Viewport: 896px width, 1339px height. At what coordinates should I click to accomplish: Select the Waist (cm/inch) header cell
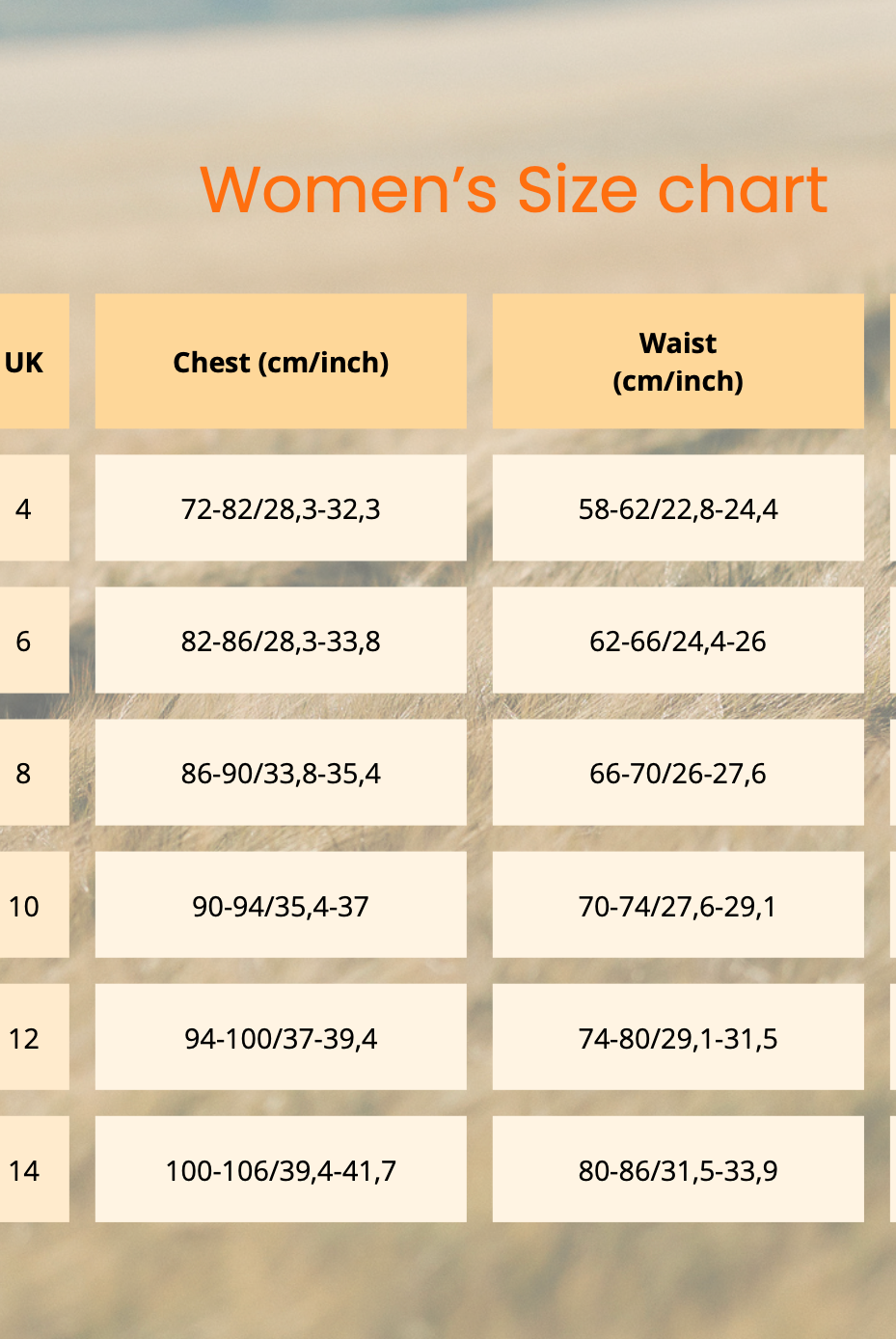678,362
